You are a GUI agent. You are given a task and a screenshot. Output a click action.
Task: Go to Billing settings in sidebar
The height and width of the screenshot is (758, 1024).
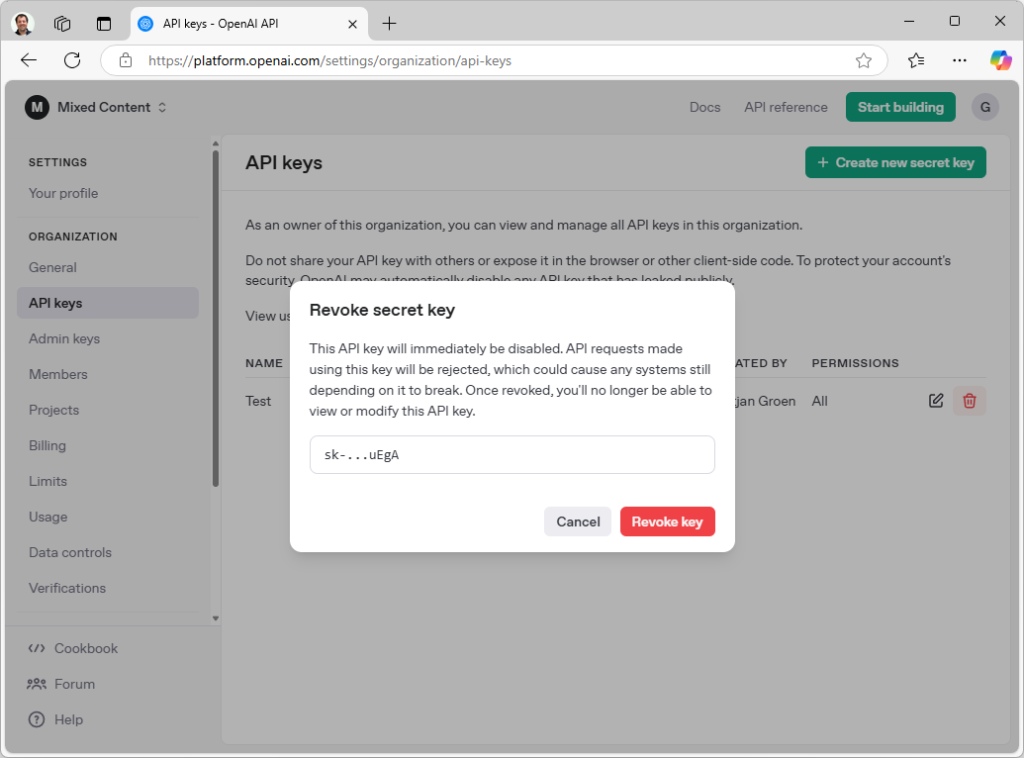[47, 445]
